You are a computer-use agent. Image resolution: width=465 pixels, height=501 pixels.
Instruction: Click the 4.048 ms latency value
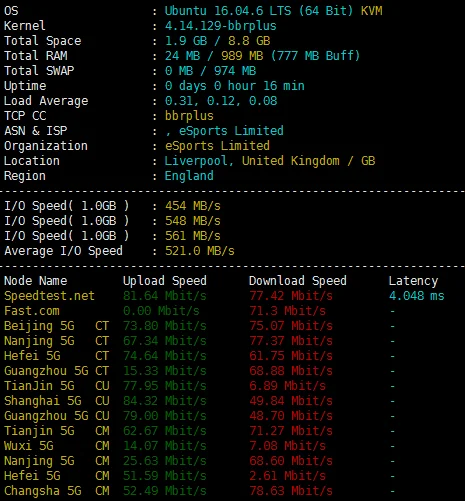(416, 296)
